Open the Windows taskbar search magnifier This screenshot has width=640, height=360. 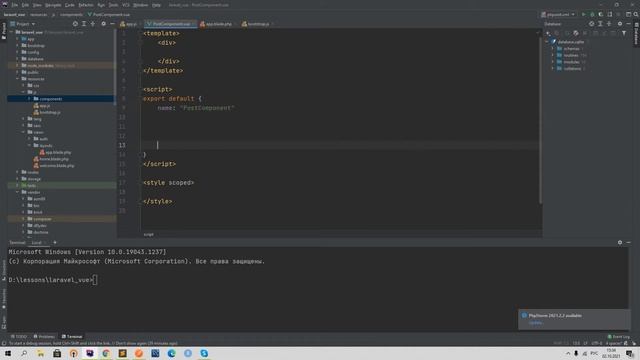(x=24, y=353)
